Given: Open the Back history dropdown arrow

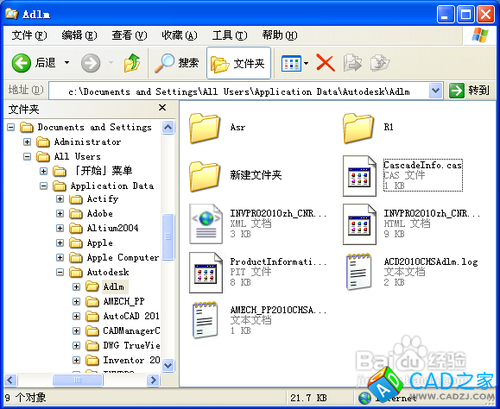Looking at the screenshot, I should click(67, 63).
